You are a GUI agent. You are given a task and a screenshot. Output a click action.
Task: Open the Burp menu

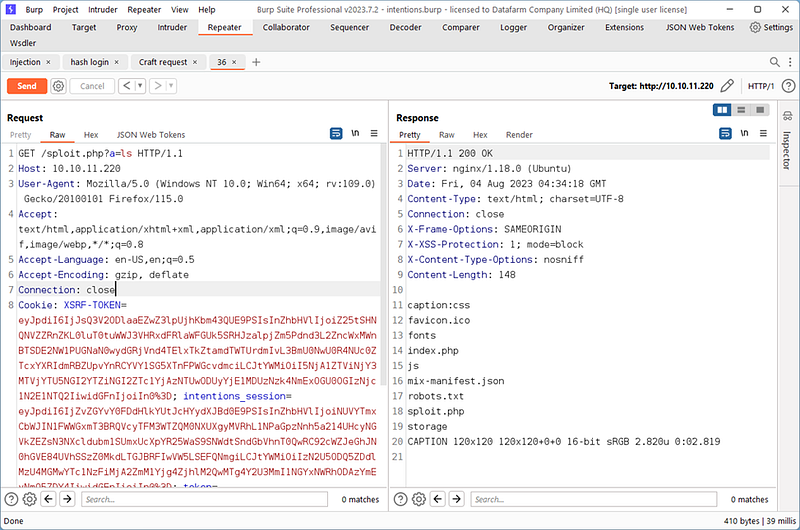click(34, 10)
